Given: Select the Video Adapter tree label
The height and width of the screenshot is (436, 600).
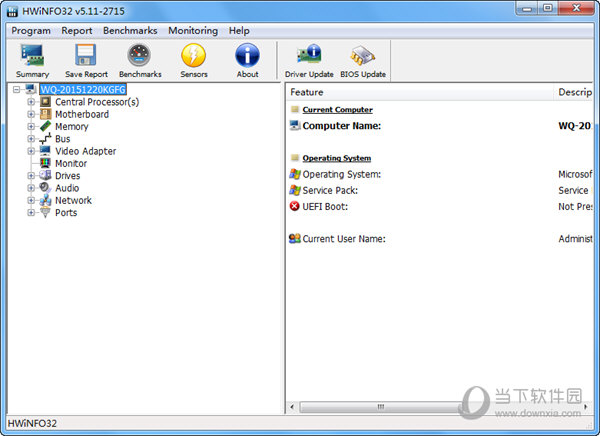Looking at the screenshot, I should pyautogui.click(x=86, y=151).
